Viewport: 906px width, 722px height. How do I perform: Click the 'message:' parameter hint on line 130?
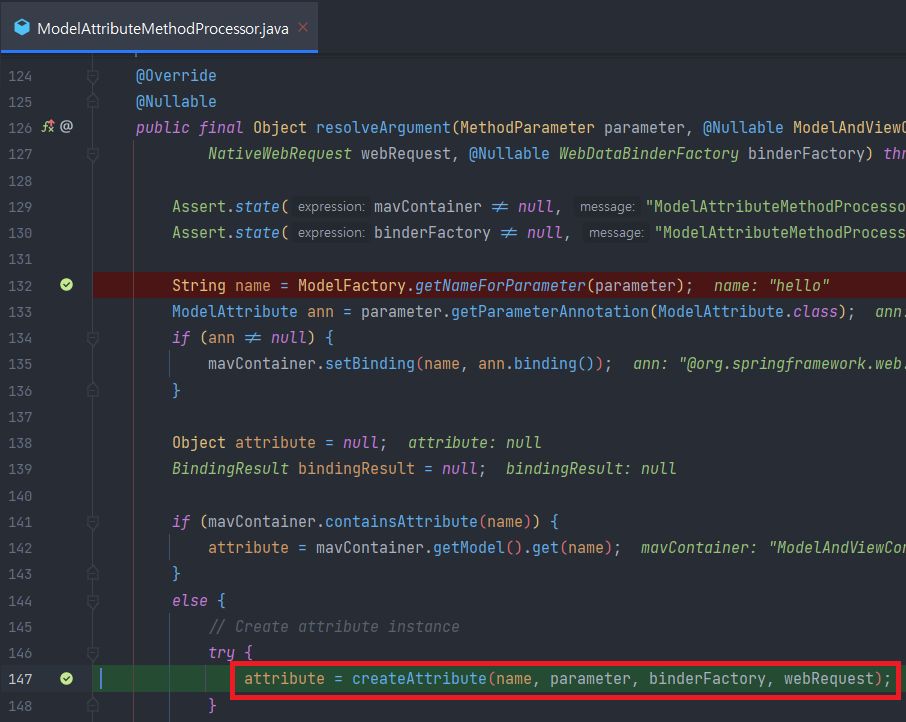616,233
